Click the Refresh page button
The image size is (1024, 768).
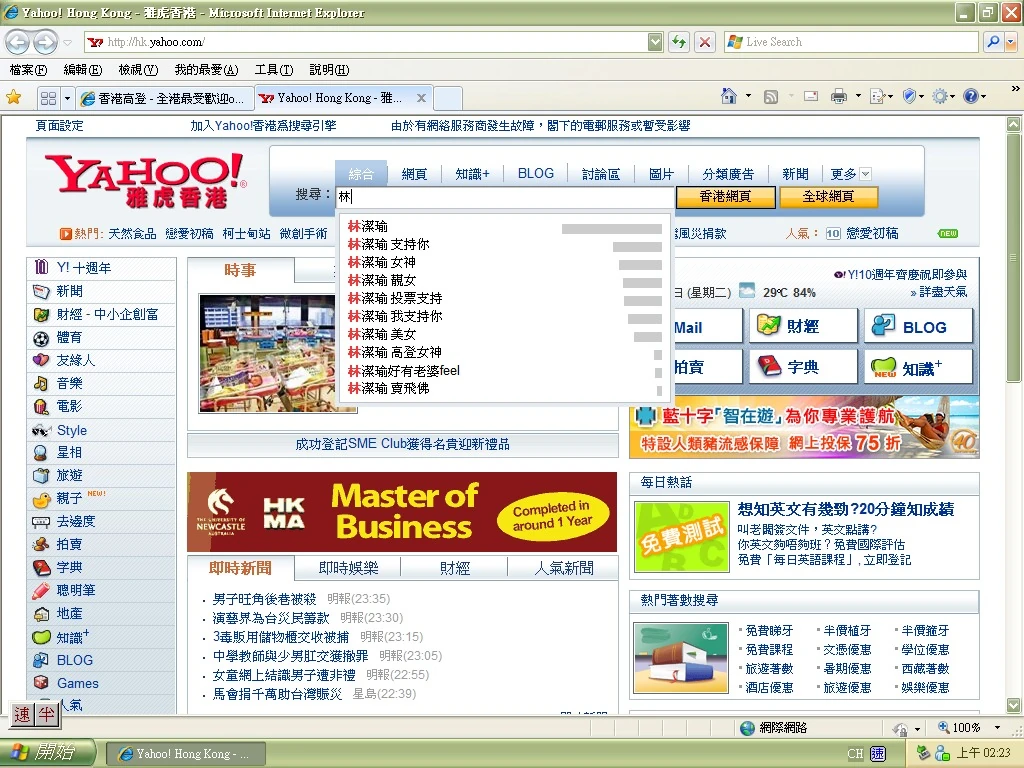(x=679, y=42)
